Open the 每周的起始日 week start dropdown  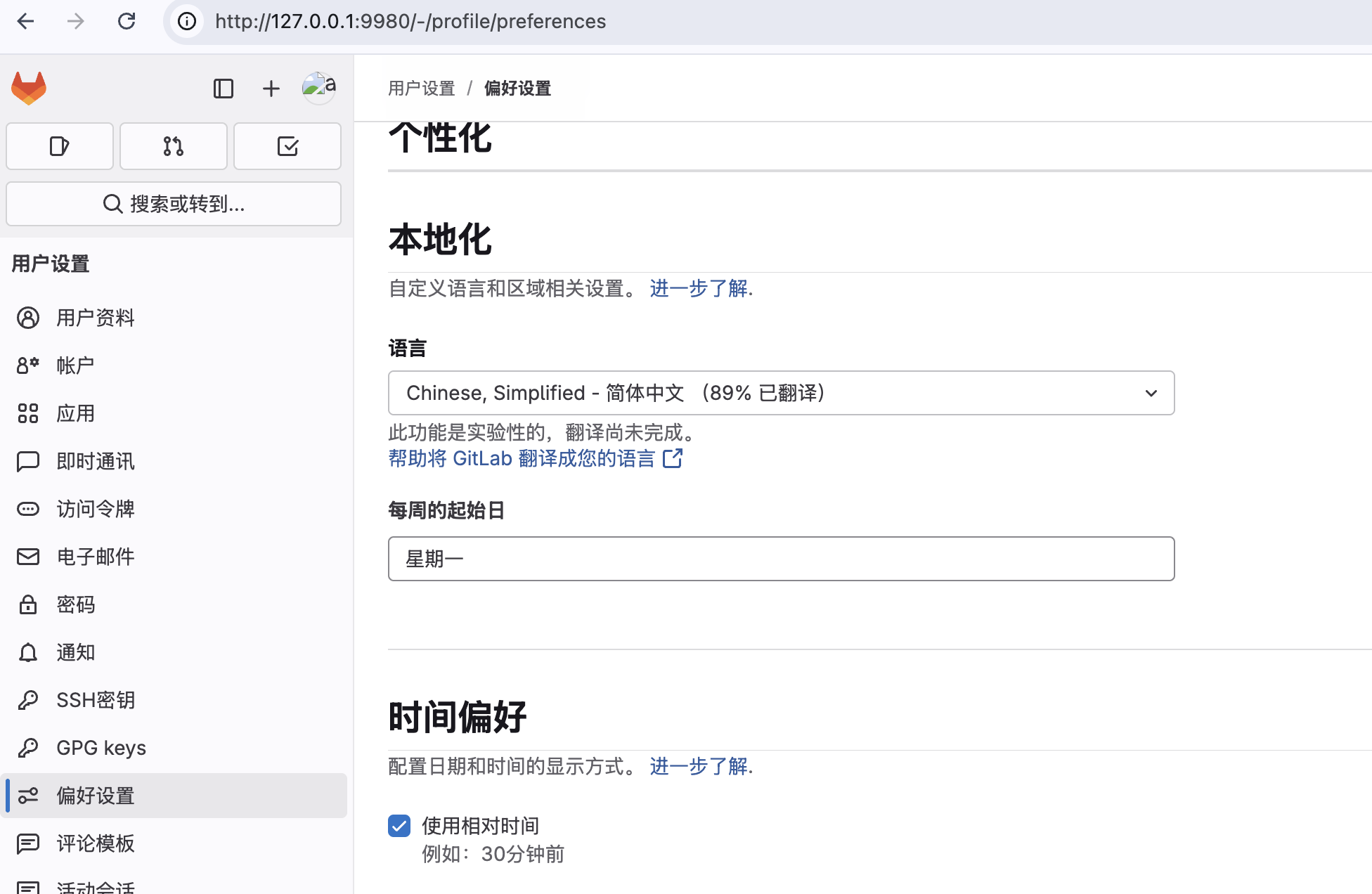pyautogui.click(x=781, y=559)
